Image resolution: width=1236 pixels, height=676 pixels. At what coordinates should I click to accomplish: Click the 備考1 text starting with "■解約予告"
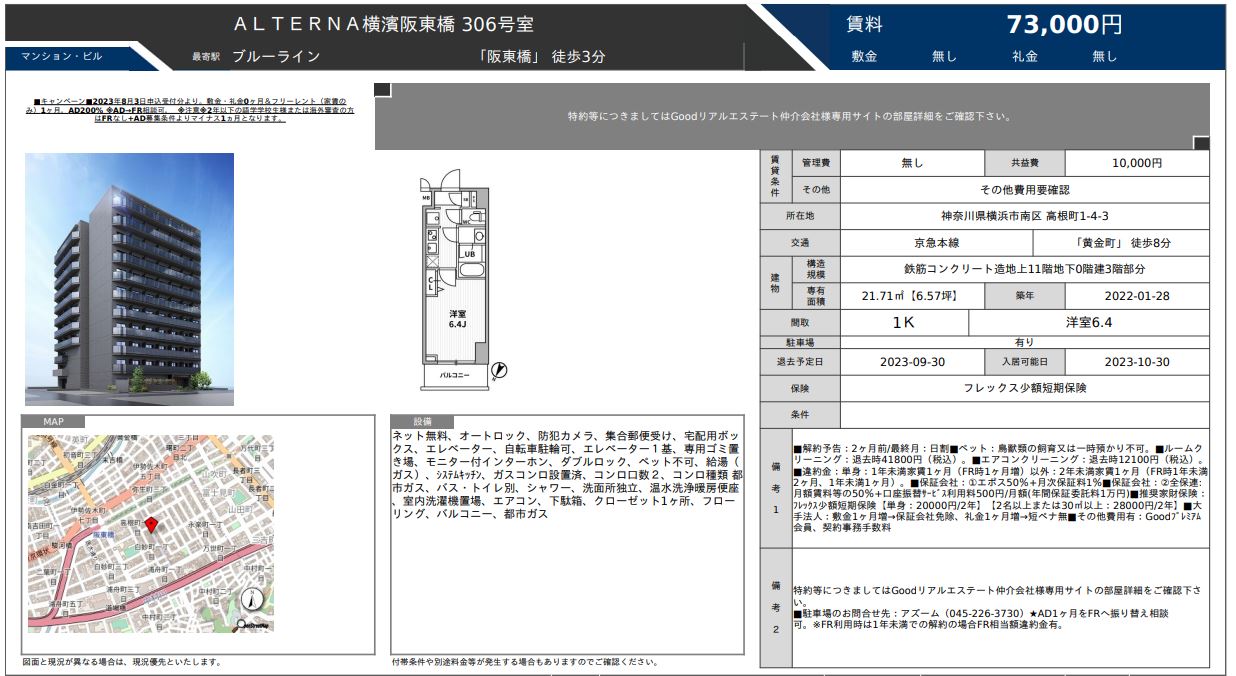(1000, 488)
